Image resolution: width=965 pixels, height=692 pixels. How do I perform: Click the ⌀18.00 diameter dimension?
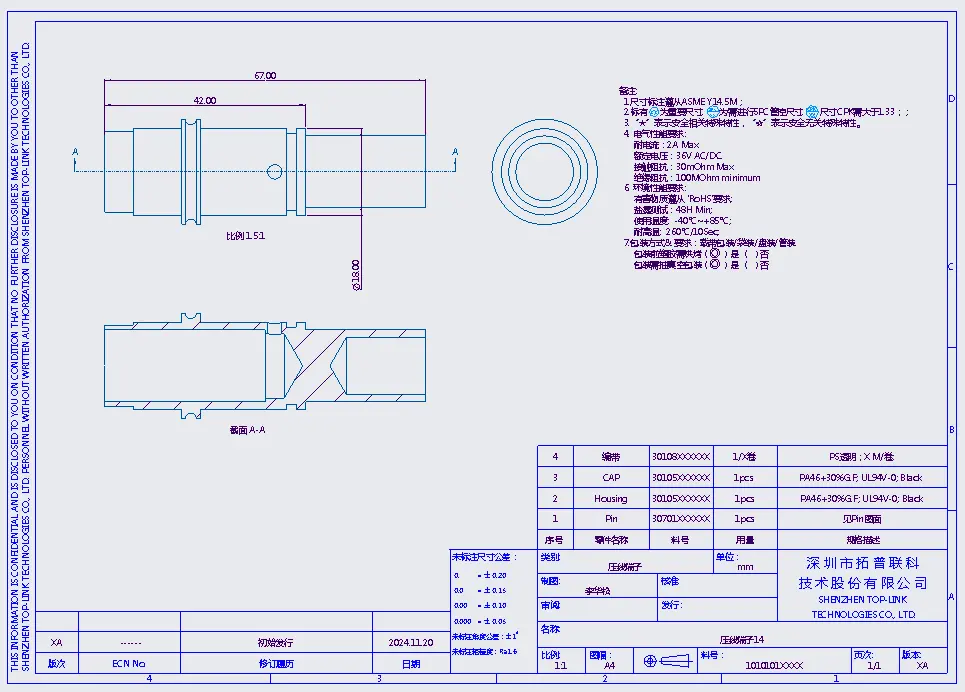(x=356, y=274)
